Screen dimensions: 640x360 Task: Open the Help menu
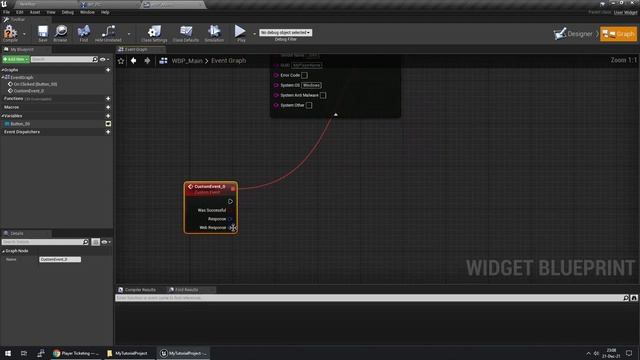[x=105, y=12]
